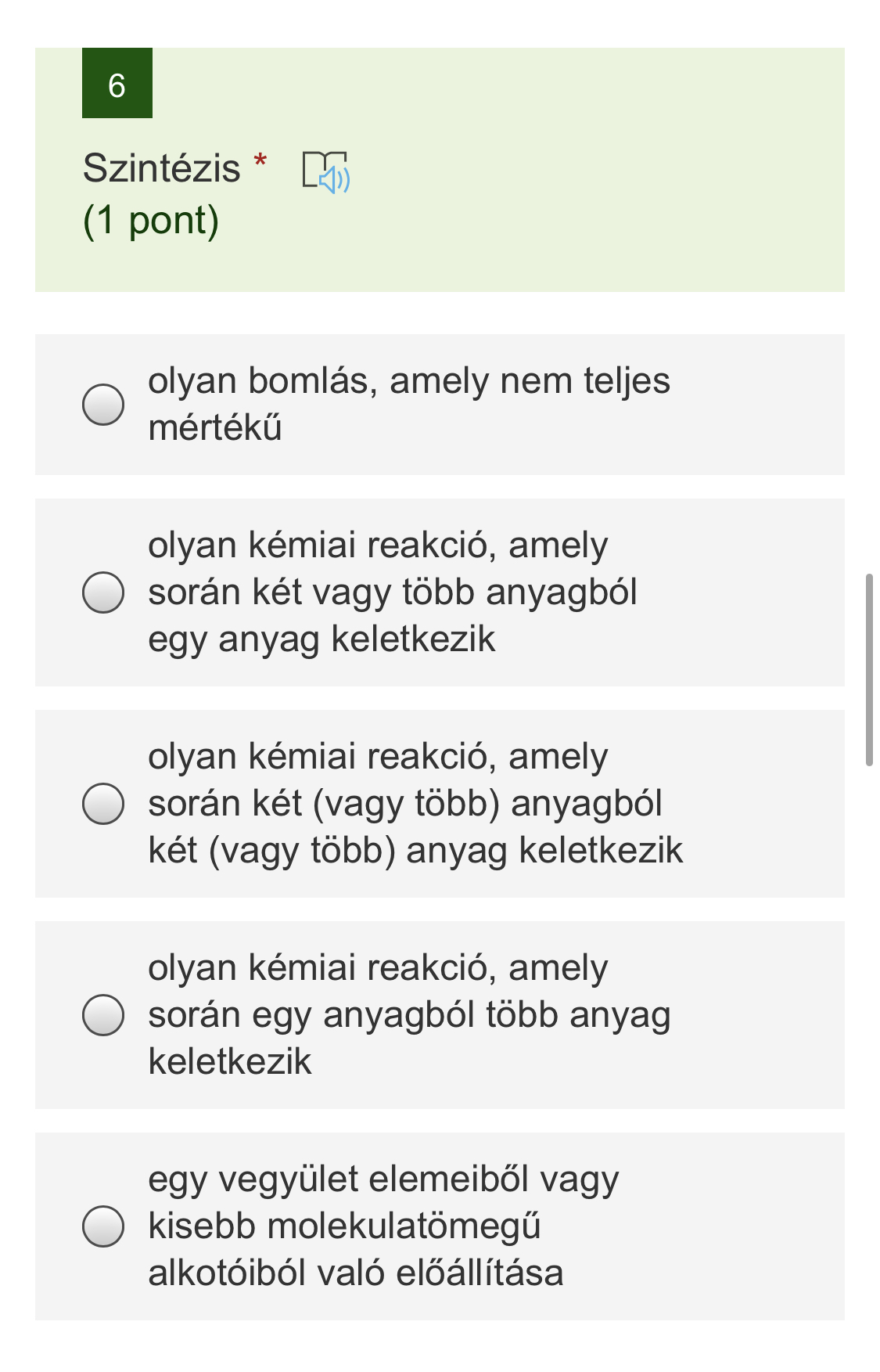Select radio for 'egy anyagból több anyag keletkezik'
Image resolution: width=880 pixels, height=1372 pixels.
pos(103,1015)
